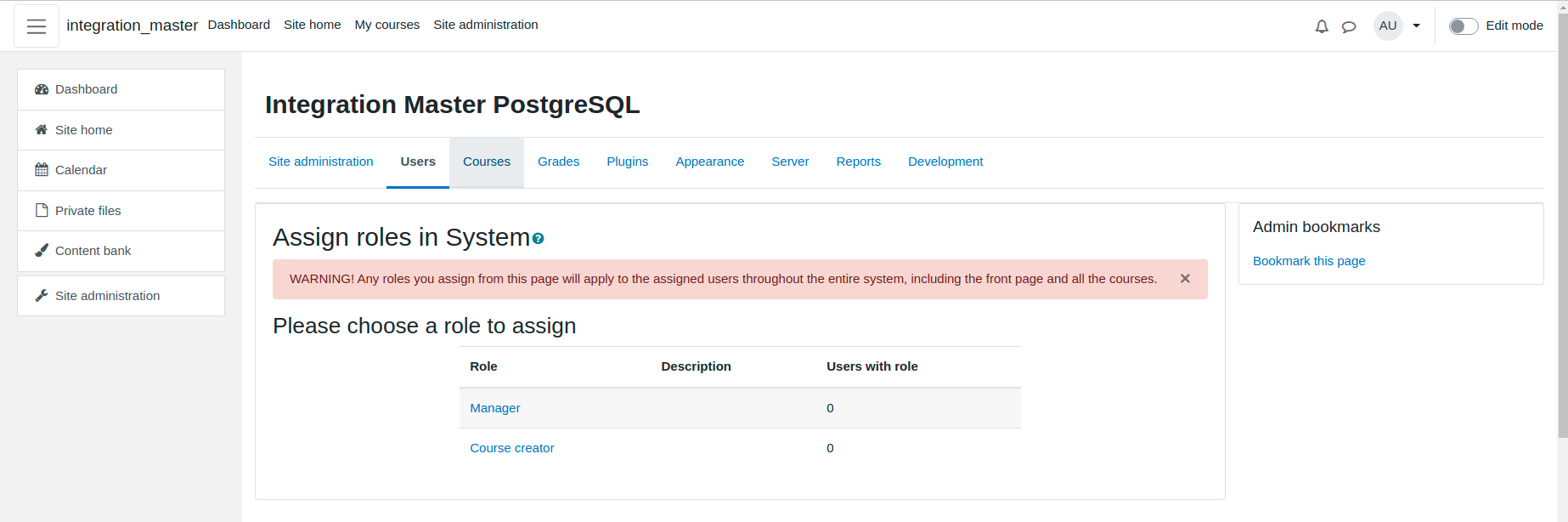Open Dashboard in top navigation bar
The width and height of the screenshot is (1568, 522).
click(x=239, y=25)
